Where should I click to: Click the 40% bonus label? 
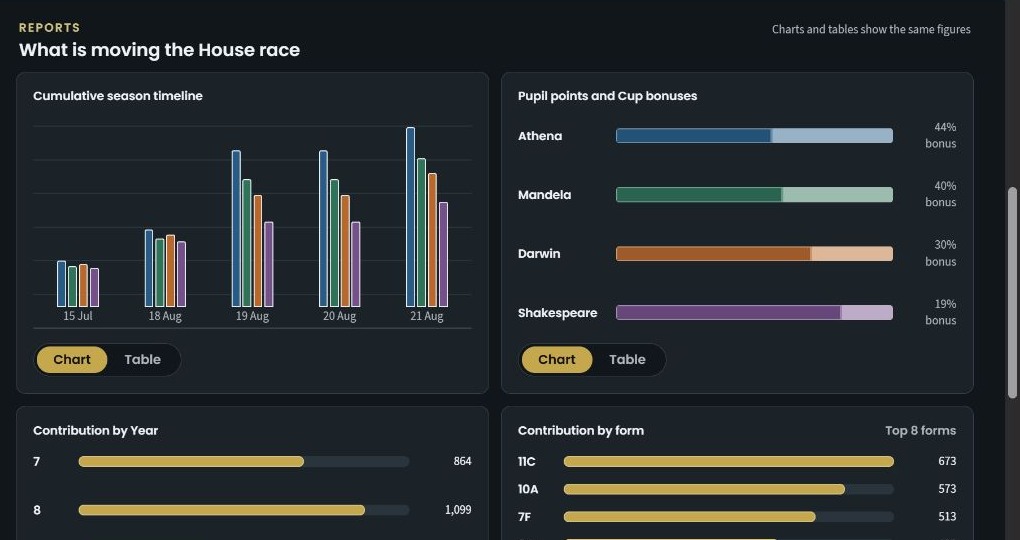pos(941,194)
